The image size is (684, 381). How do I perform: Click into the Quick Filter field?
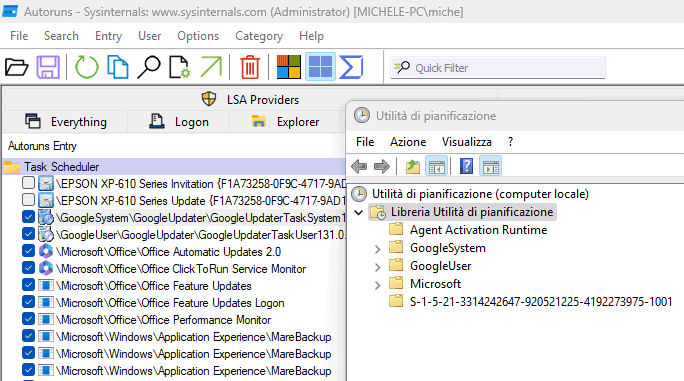[x=498, y=68]
